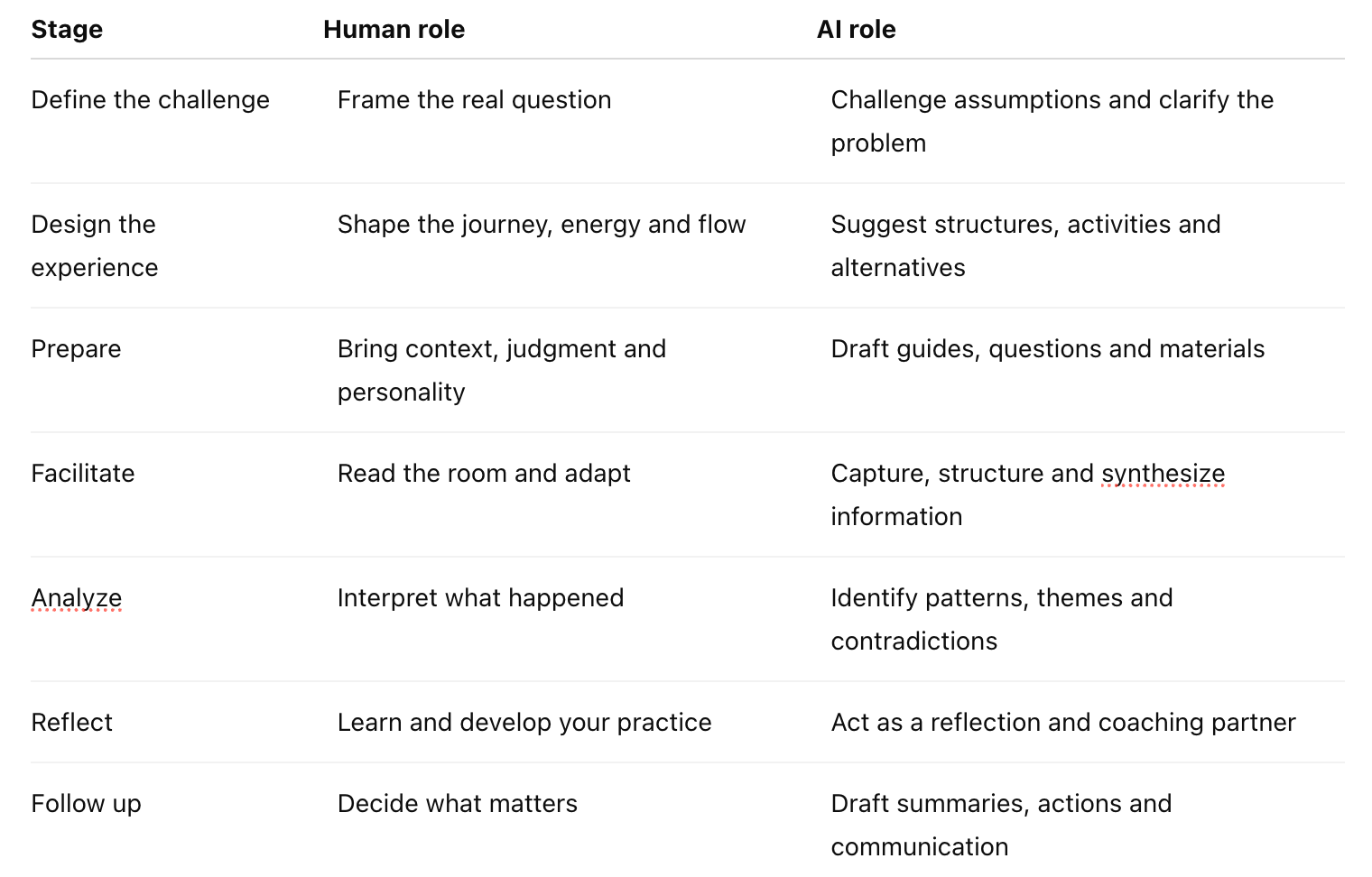
Task: Click the 'Frame the real question' cell
Action: tap(474, 99)
